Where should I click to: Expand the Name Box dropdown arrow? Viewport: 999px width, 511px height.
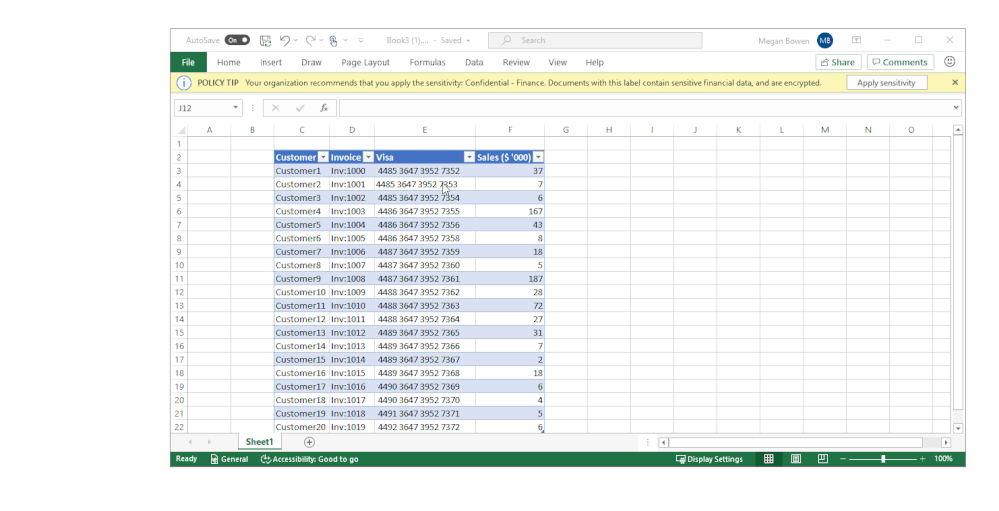pyautogui.click(x=236, y=108)
